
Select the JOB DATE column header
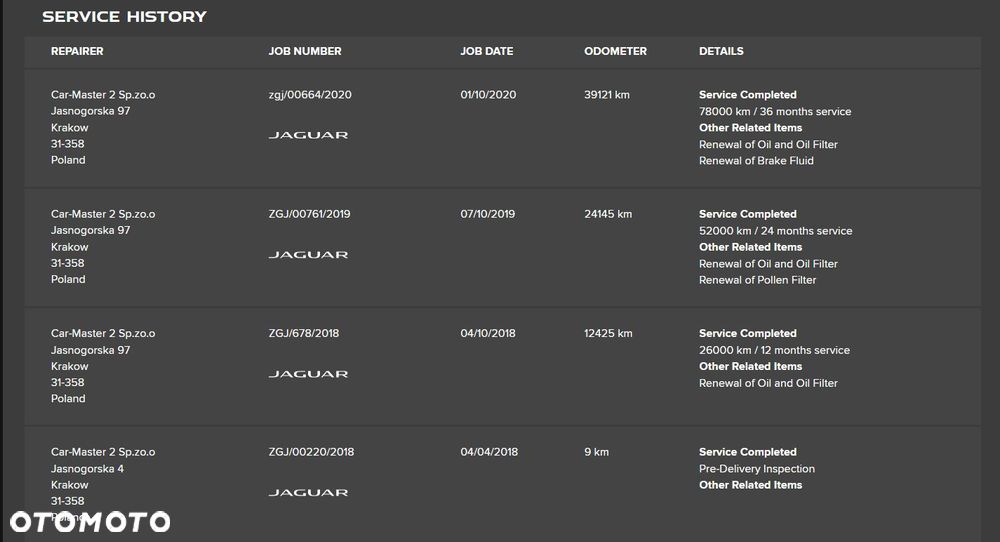(486, 51)
